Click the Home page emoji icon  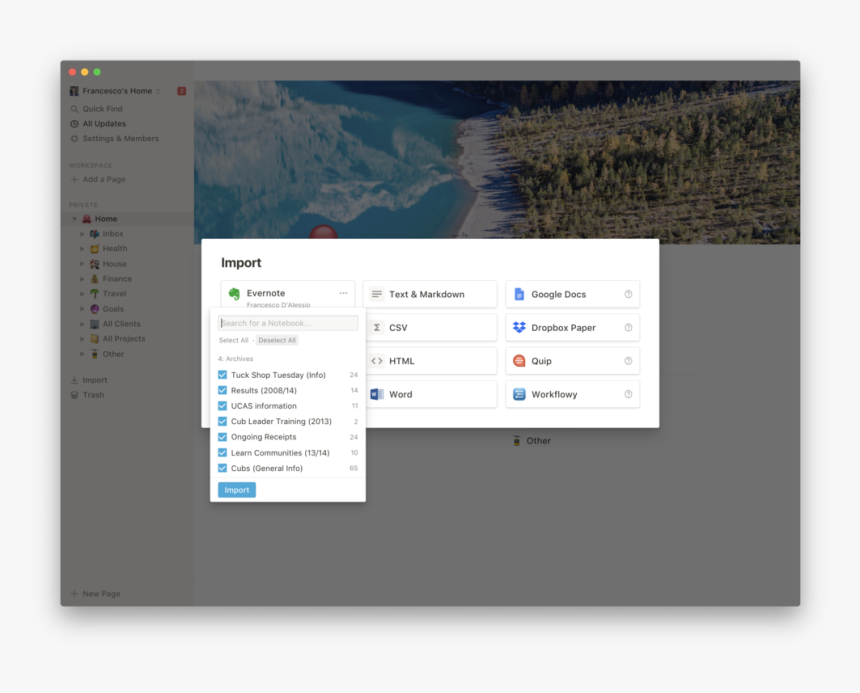87,219
